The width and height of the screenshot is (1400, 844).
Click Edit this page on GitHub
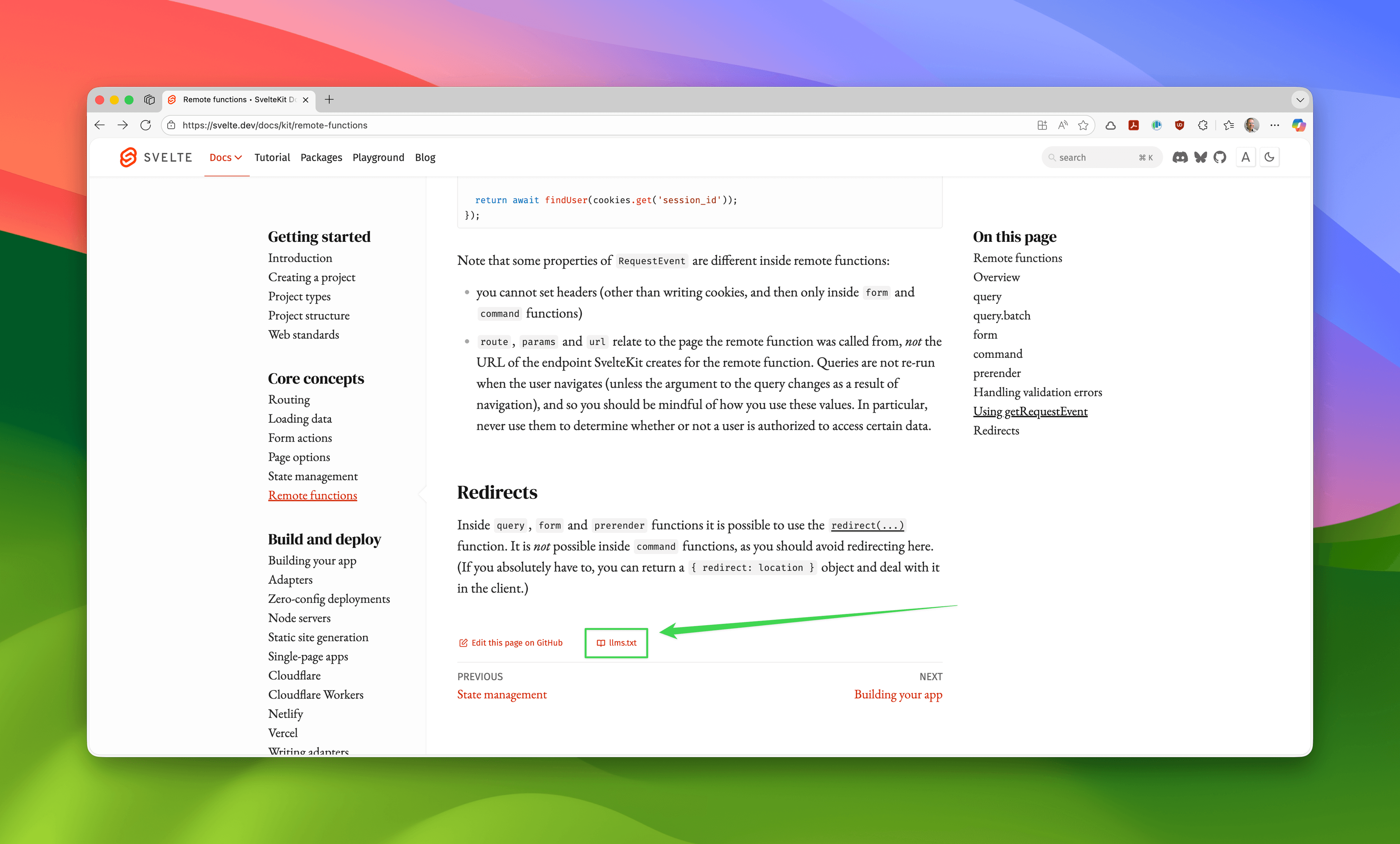click(511, 643)
